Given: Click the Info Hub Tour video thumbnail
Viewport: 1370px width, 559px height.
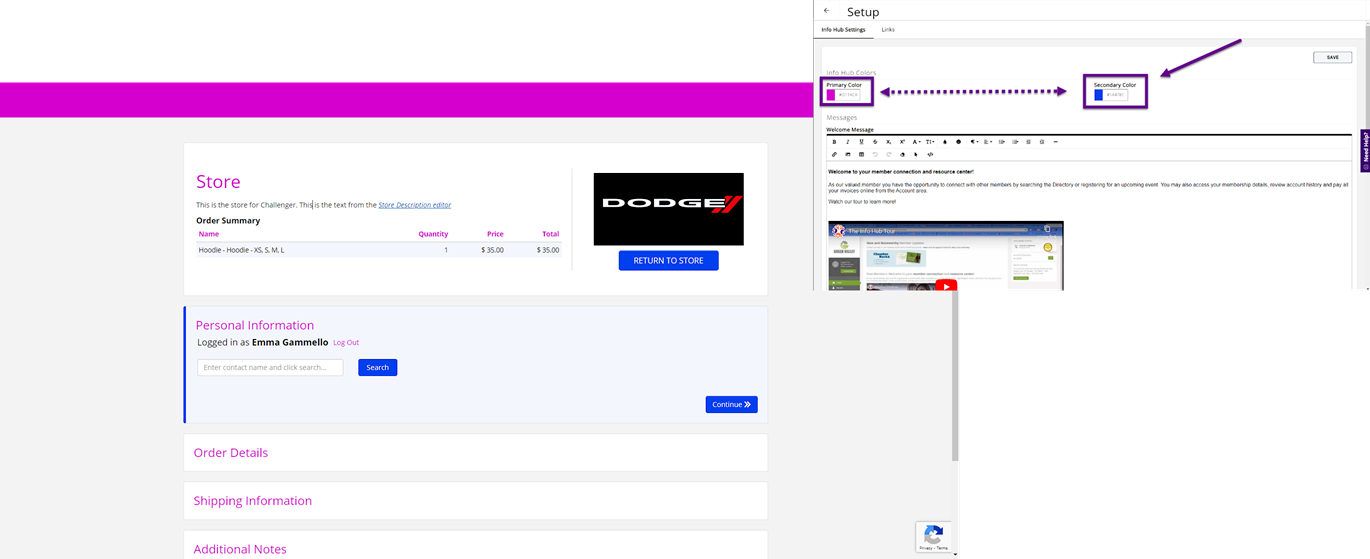Looking at the screenshot, I should 945,256.
